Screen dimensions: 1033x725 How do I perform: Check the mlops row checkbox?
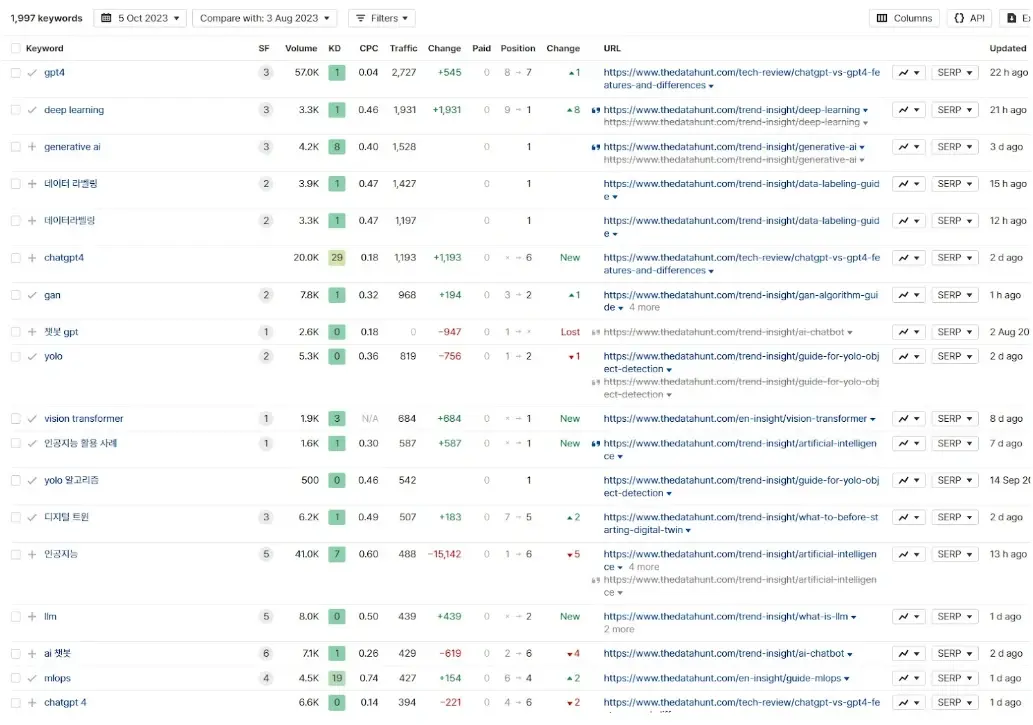click(x=16, y=678)
